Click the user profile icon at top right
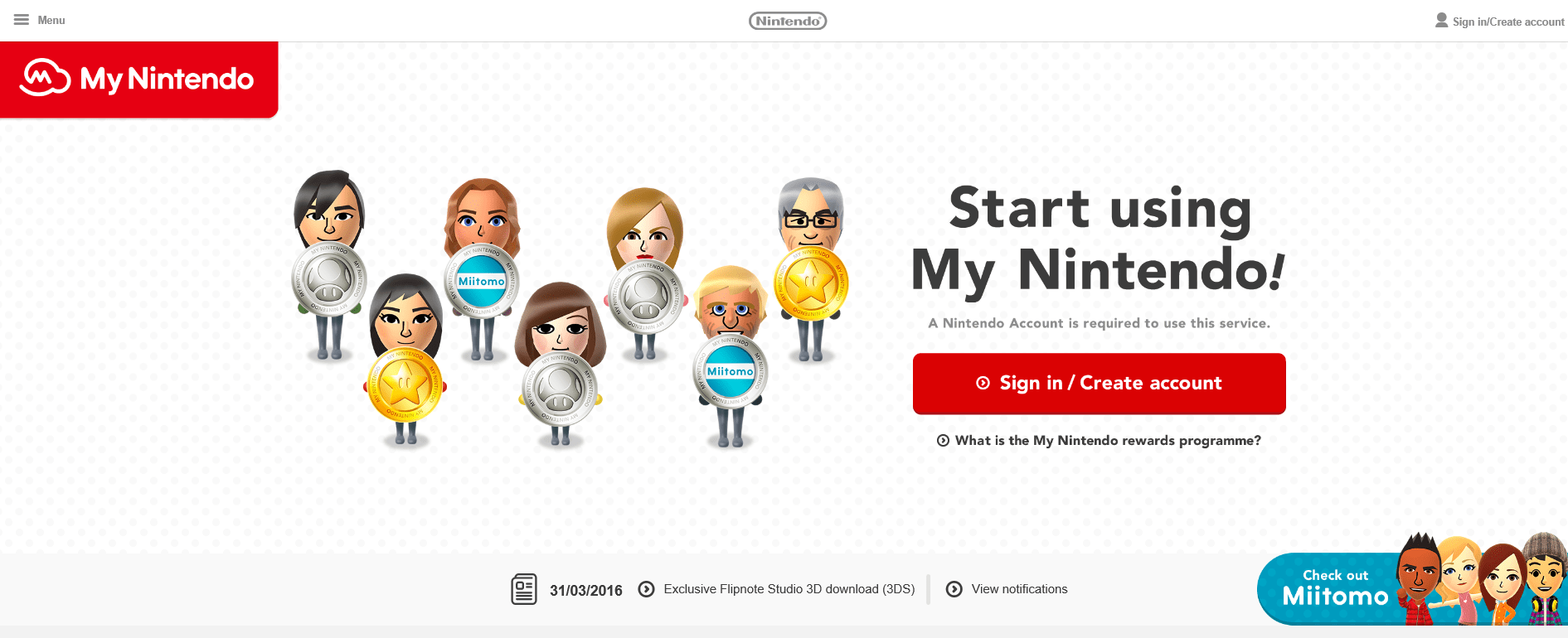The height and width of the screenshot is (638, 1568). tap(1442, 20)
